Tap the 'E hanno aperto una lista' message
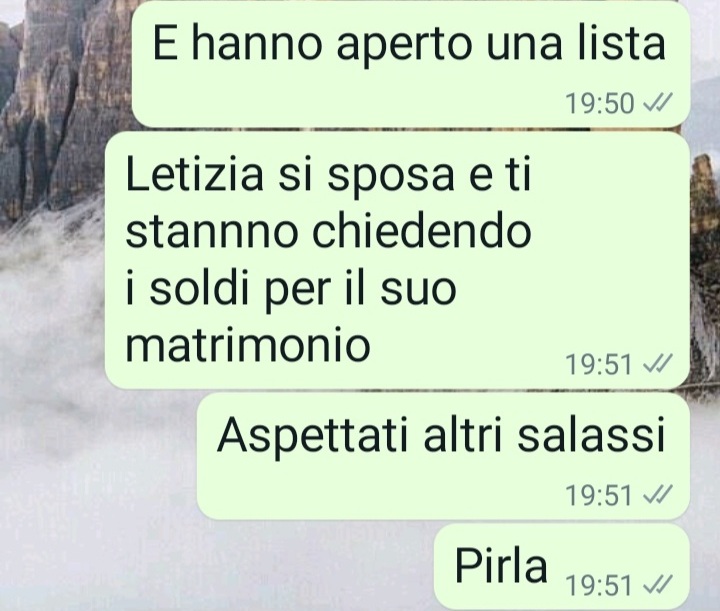Image resolution: width=720 pixels, height=611 pixels. [411, 63]
